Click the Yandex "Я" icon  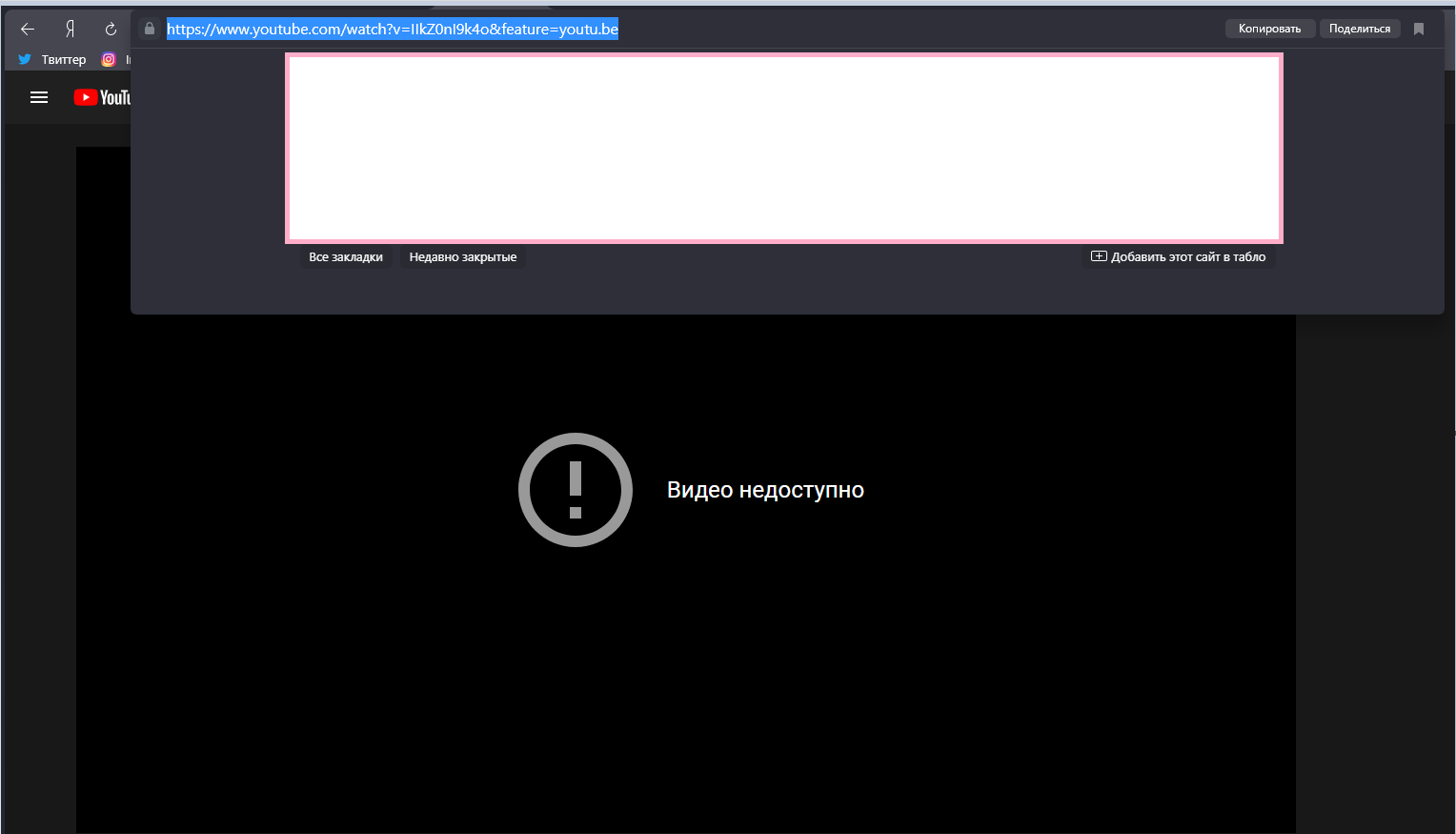coord(70,29)
